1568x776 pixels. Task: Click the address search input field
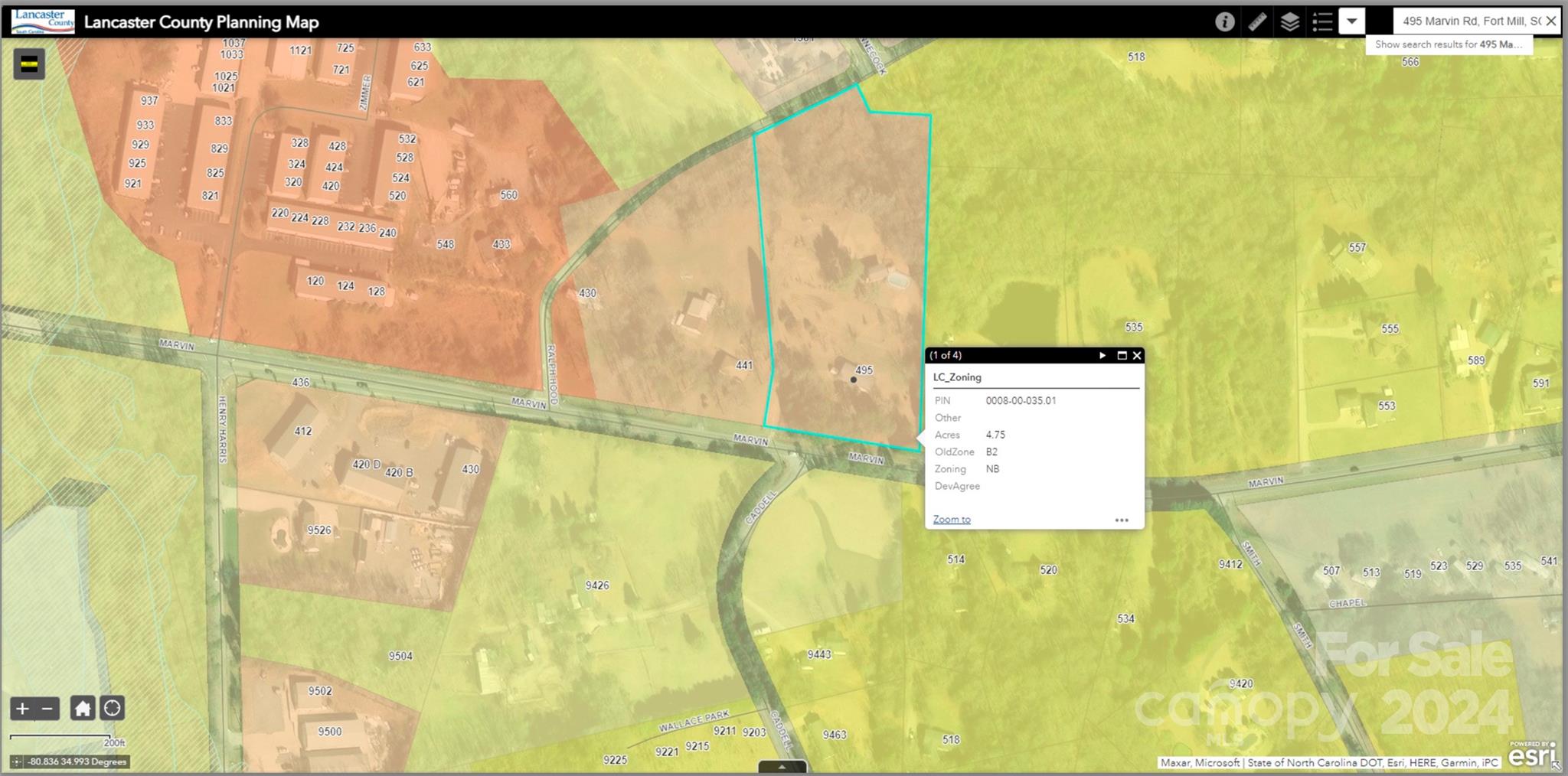click(x=1468, y=21)
